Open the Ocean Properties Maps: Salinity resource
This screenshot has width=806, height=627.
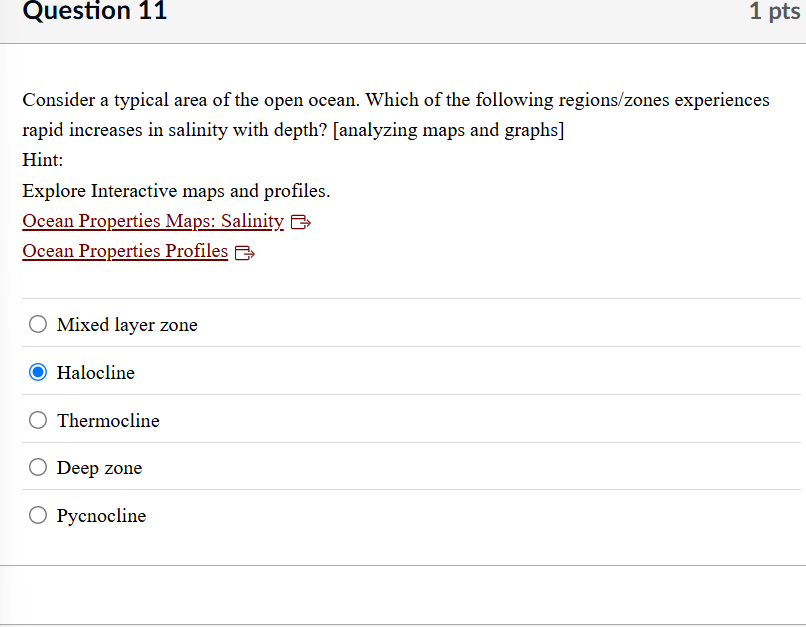pyautogui.click(x=152, y=221)
